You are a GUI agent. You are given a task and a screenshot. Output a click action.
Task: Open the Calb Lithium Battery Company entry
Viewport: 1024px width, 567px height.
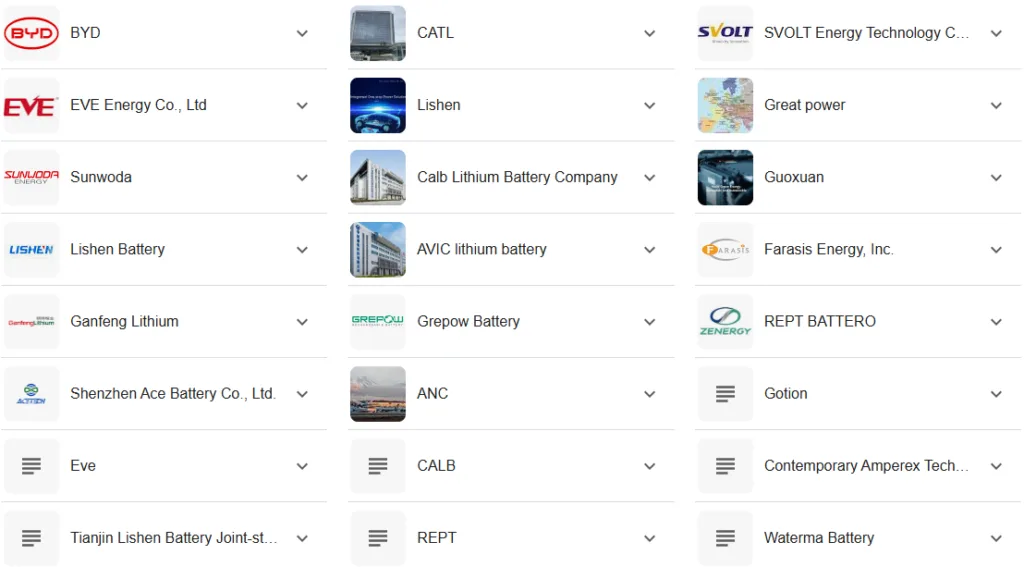coord(511,178)
